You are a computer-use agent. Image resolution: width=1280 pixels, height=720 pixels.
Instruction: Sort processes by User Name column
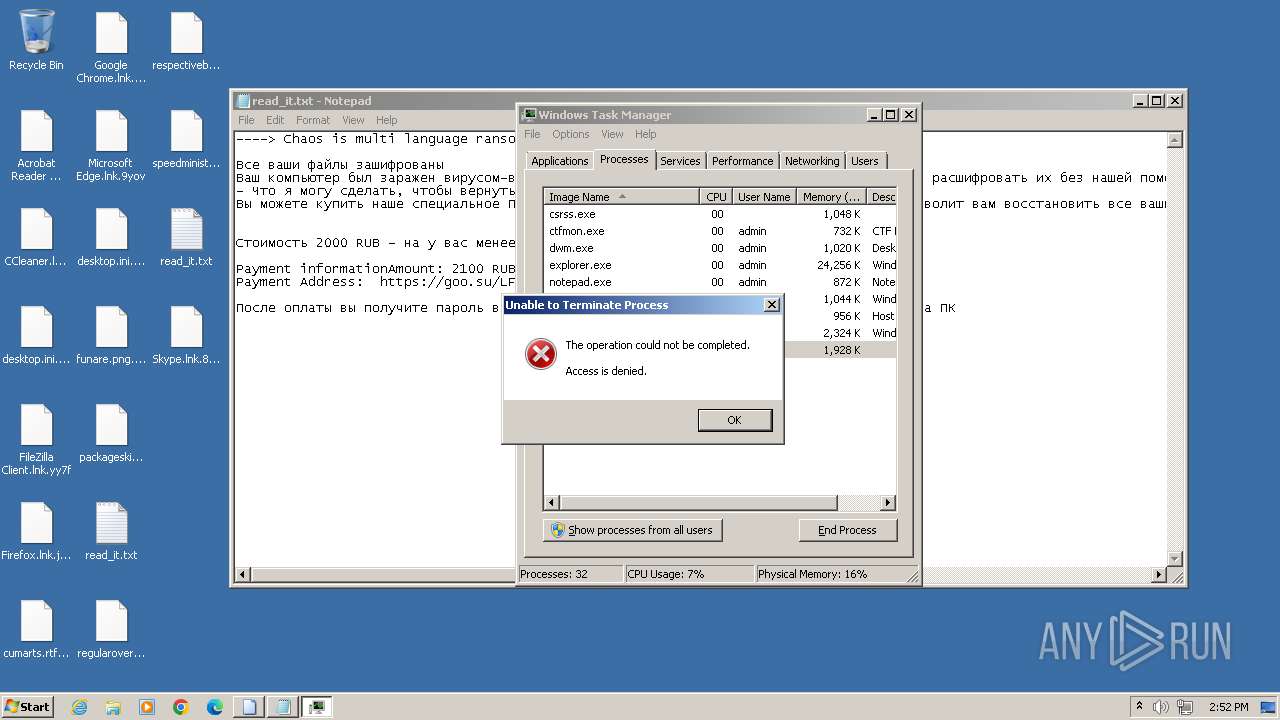point(764,197)
